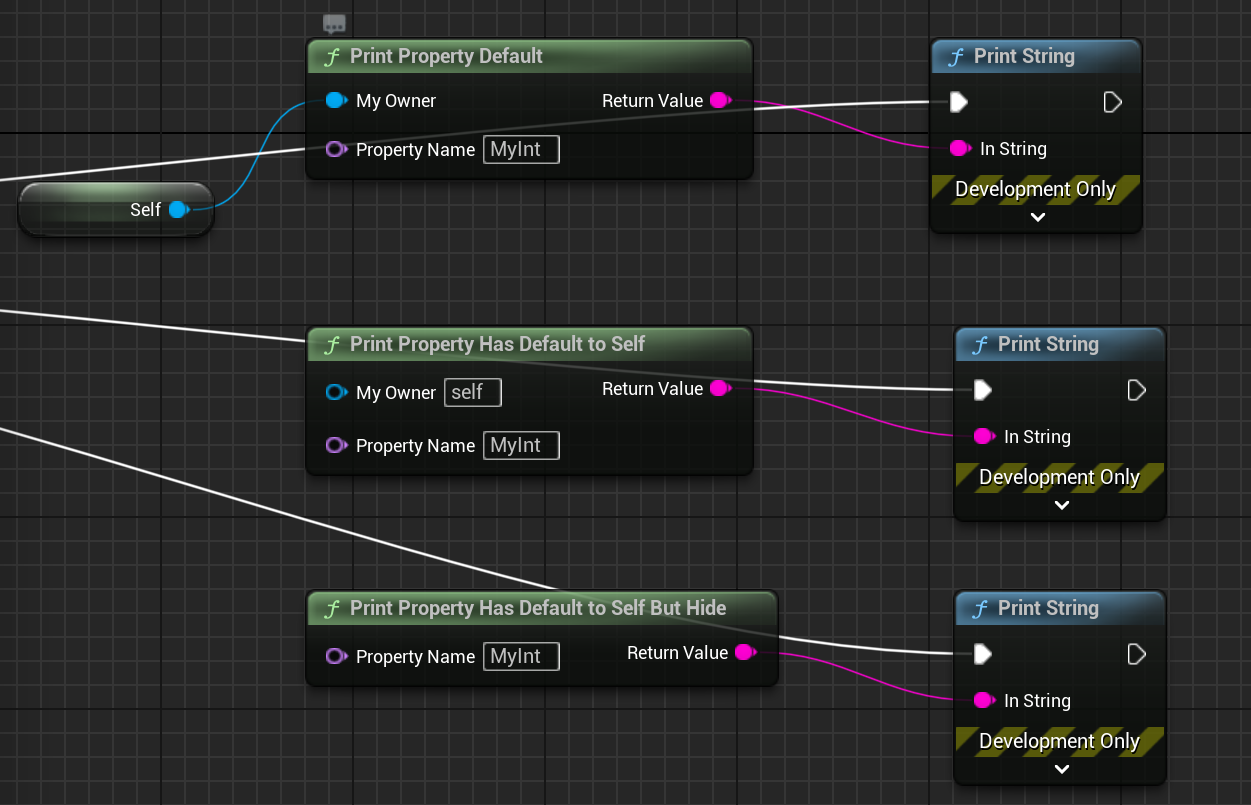Click the self field next to My Owner
Screen dimensions: 1251x805
pos(472,393)
